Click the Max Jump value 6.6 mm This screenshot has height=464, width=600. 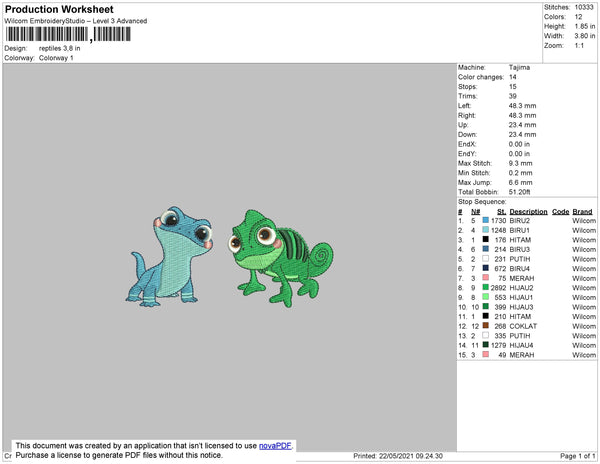click(520, 182)
